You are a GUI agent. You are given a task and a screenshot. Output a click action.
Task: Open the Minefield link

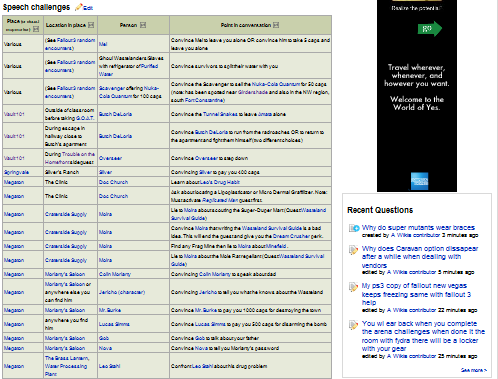(x=276, y=246)
